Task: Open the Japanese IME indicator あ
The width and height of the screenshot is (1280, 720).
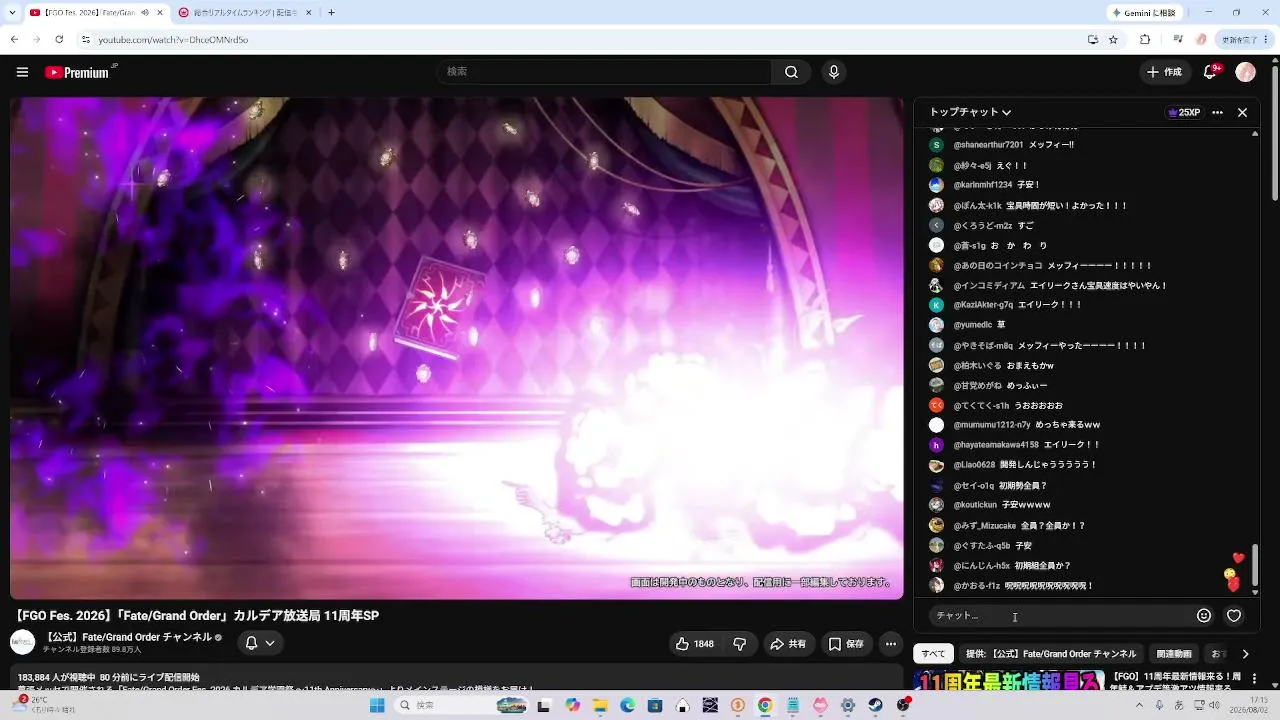Action: tap(1180, 705)
